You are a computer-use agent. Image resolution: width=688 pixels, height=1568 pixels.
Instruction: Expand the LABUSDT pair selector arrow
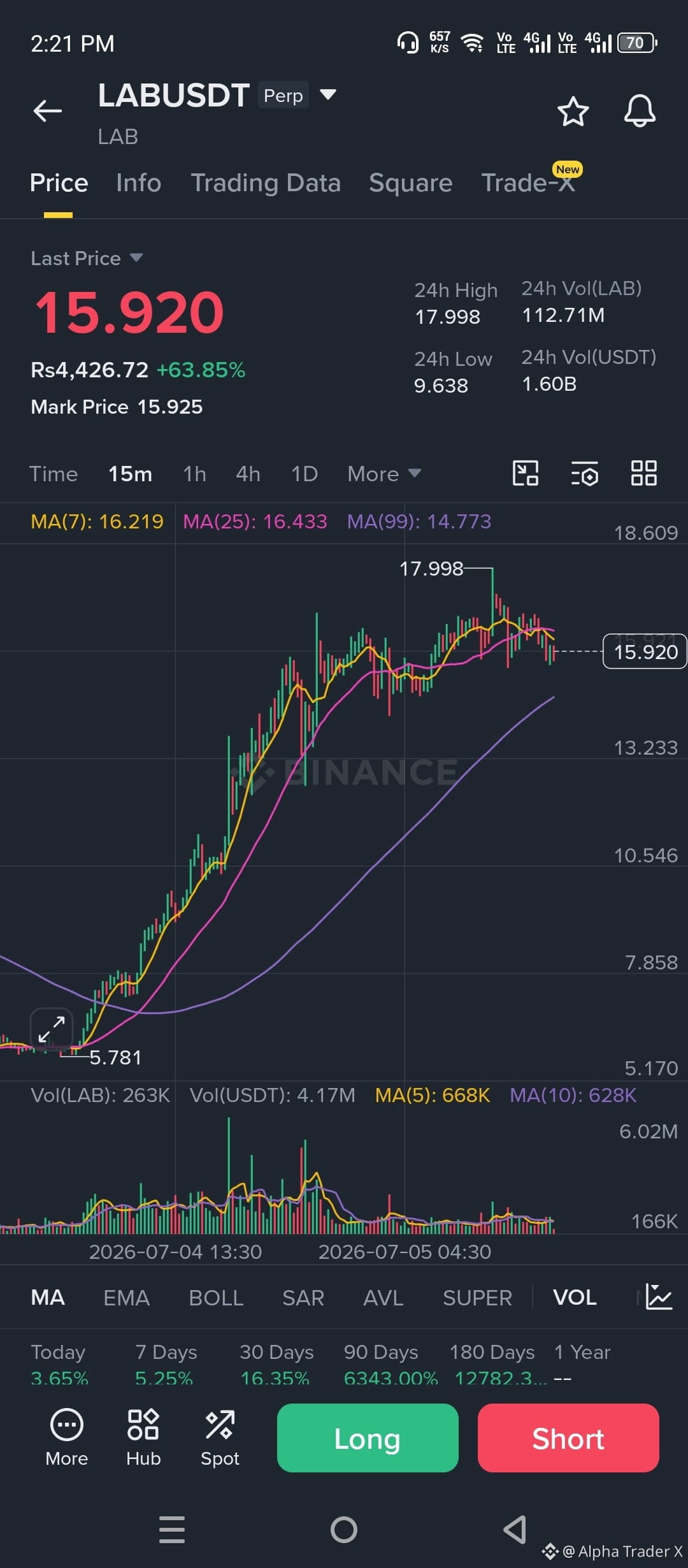(x=327, y=95)
